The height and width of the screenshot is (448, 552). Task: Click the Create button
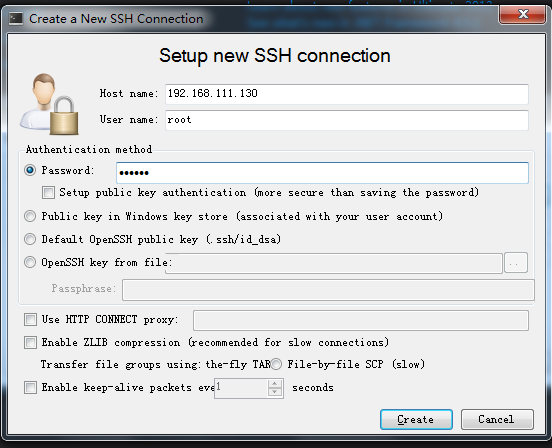pyautogui.click(x=416, y=419)
